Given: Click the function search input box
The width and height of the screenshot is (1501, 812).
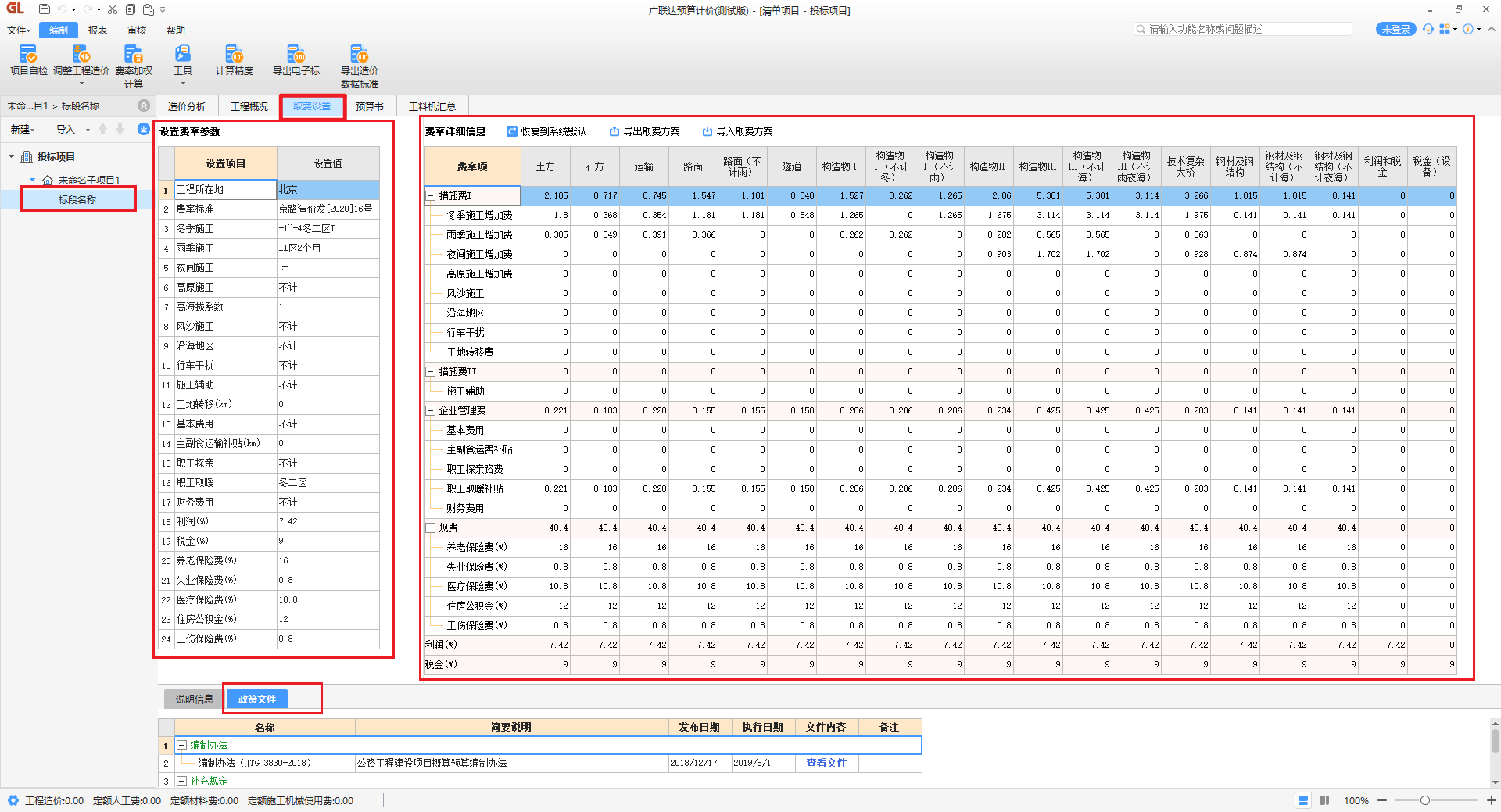Looking at the screenshot, I should (1243, 29).
